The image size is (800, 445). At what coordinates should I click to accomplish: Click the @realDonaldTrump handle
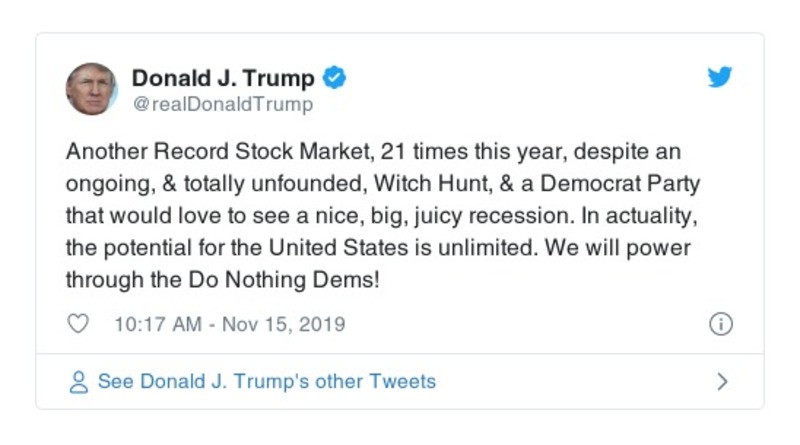(x=222, y=104)
